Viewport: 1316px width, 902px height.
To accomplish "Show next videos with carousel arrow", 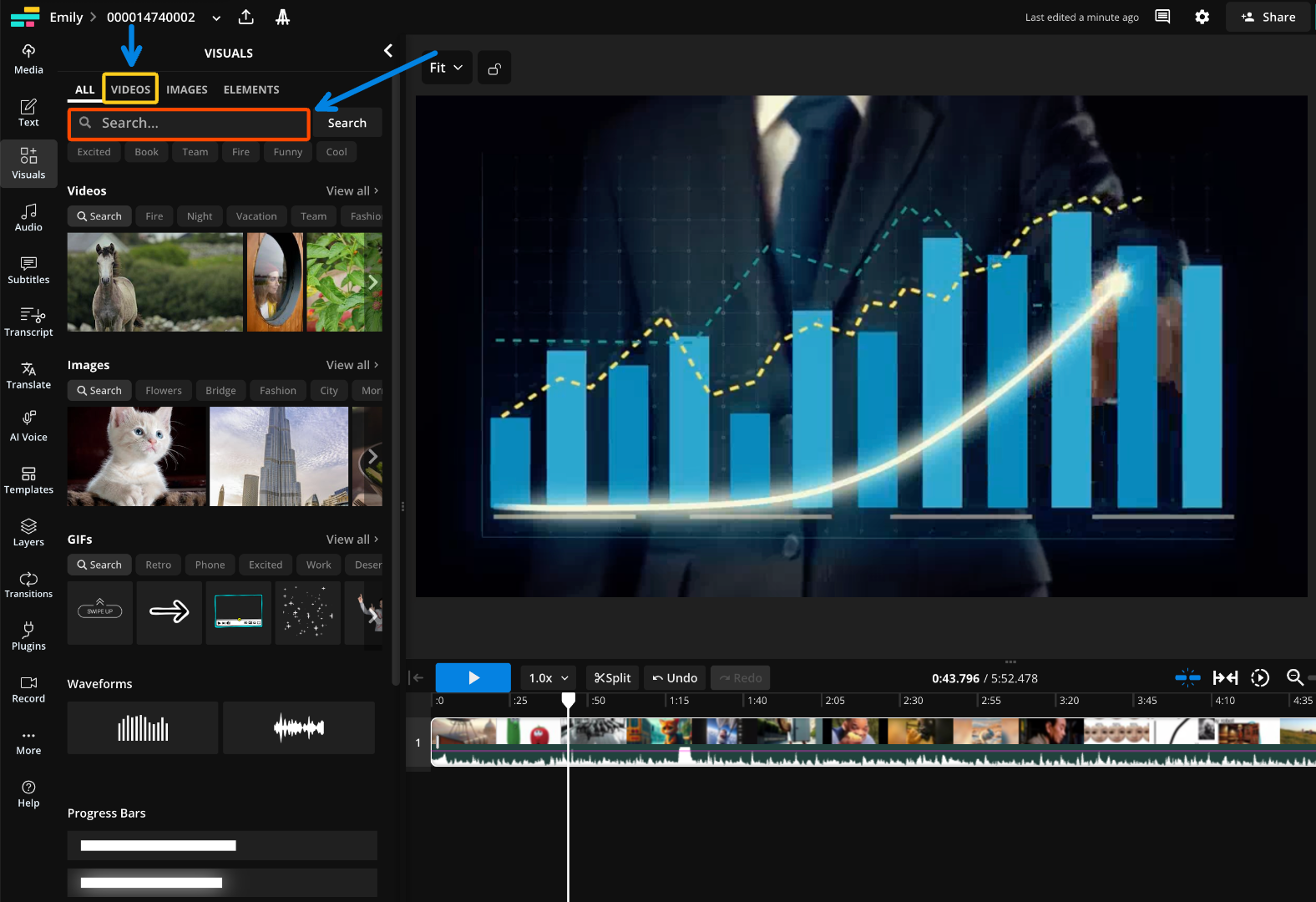I will (372, 282).
